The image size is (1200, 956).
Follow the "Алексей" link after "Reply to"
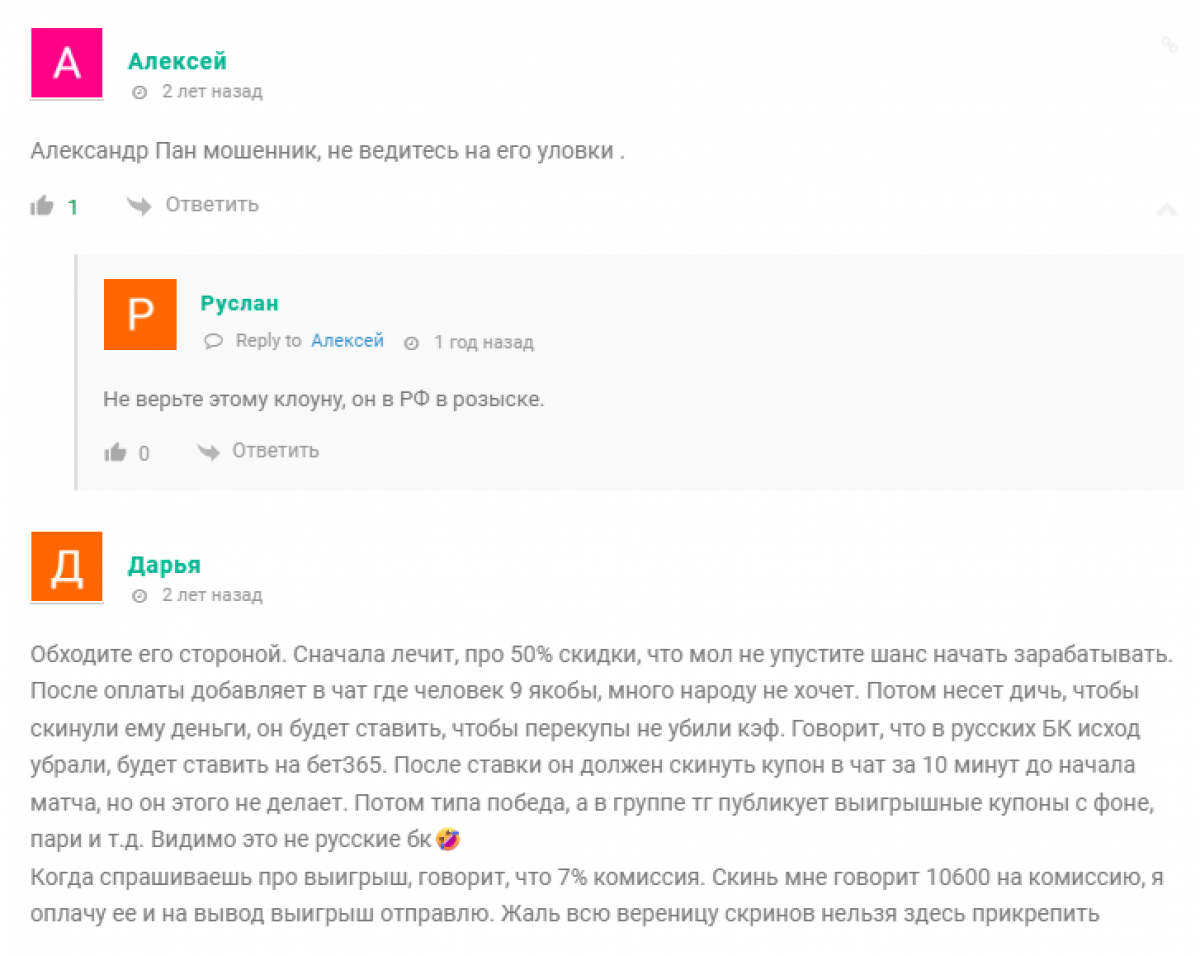(x=347, y=341)
